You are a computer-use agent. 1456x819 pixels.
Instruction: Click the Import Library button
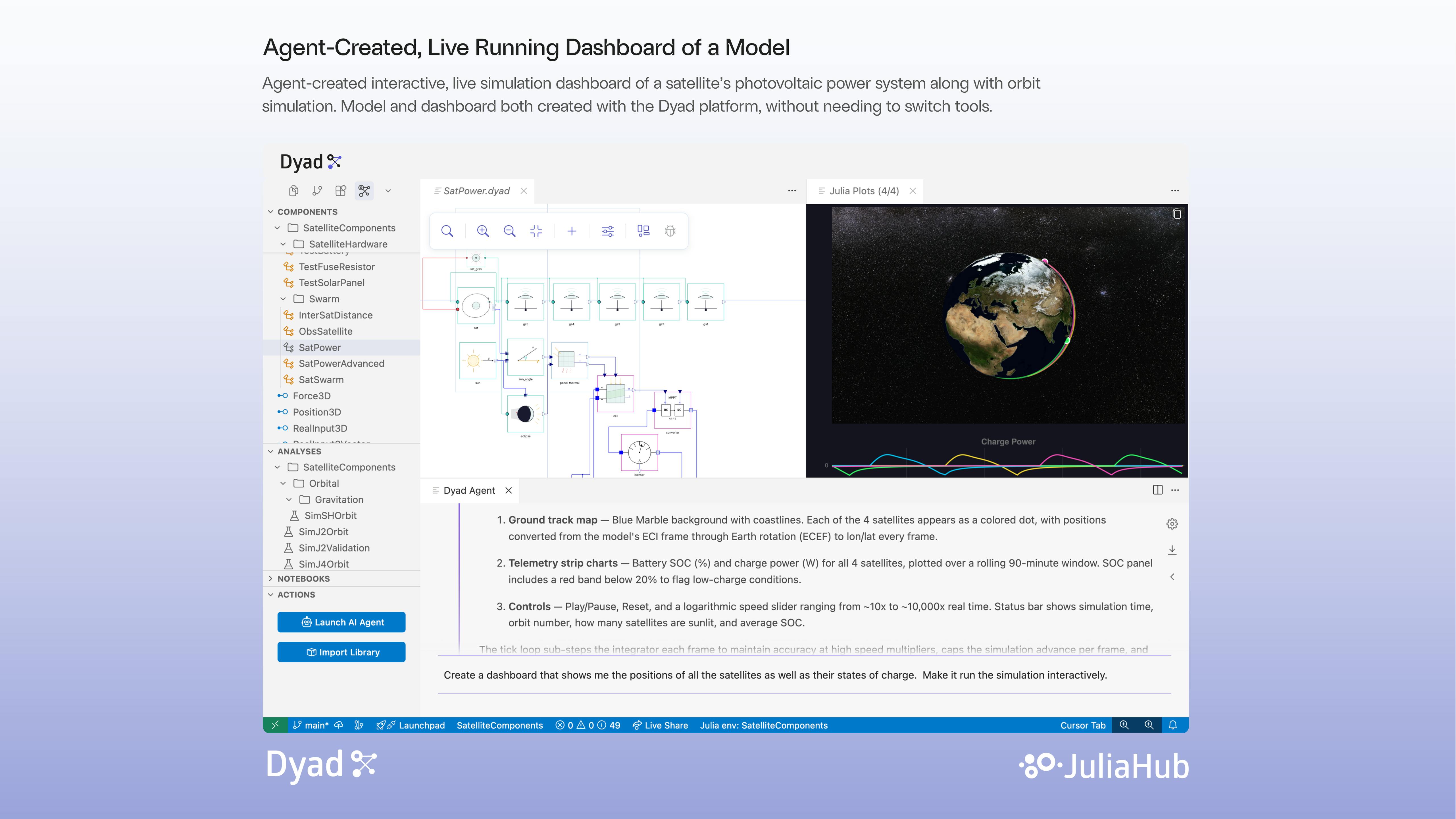point(341,652)
